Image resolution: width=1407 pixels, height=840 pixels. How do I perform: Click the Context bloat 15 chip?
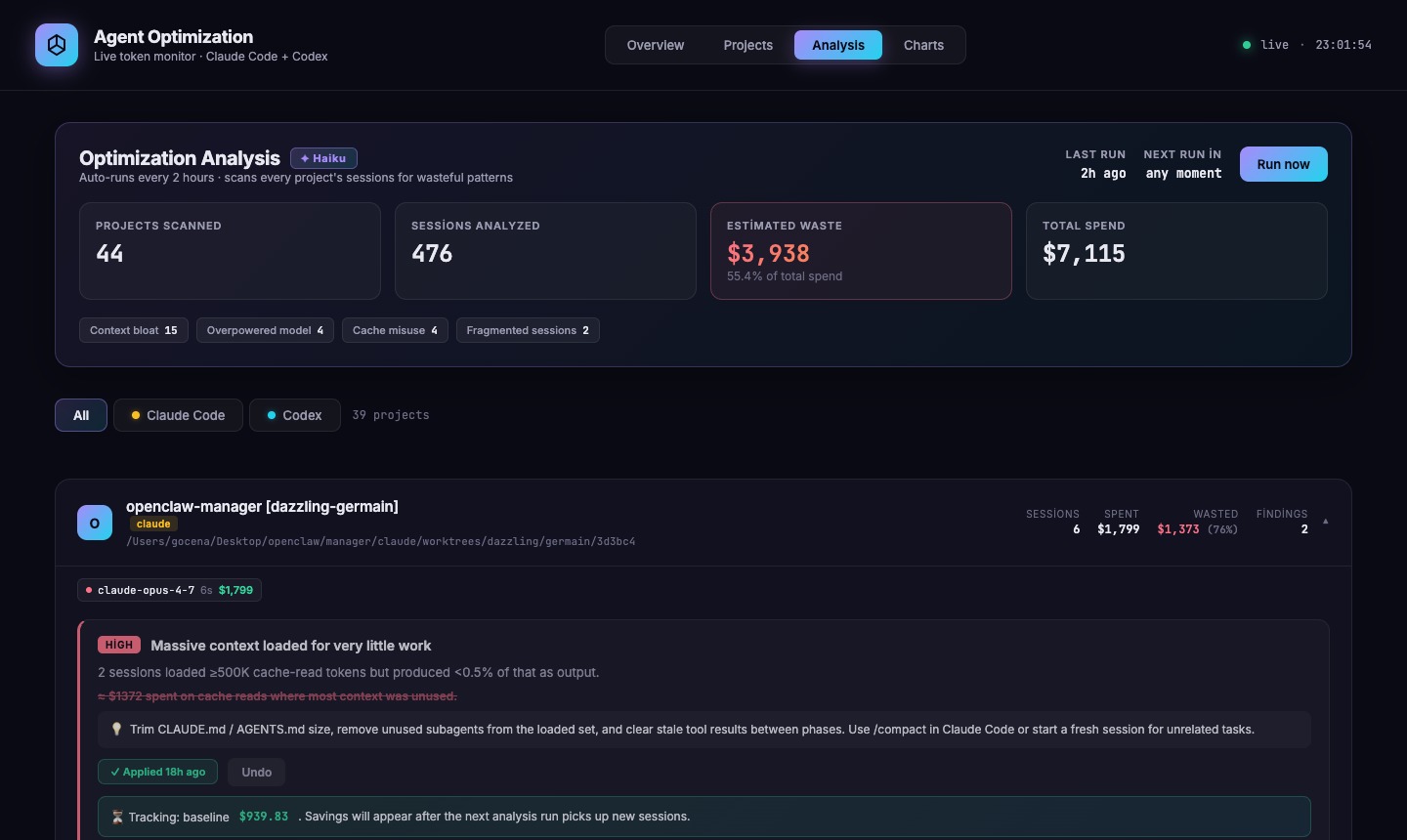pyautogui.click(x=134, y=330)
